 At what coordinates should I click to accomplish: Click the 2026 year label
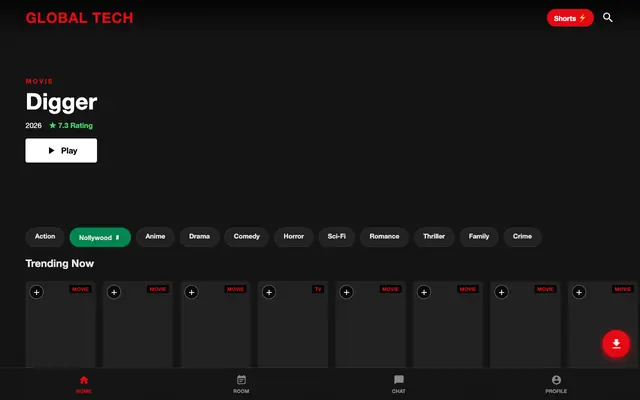point(33,125)
